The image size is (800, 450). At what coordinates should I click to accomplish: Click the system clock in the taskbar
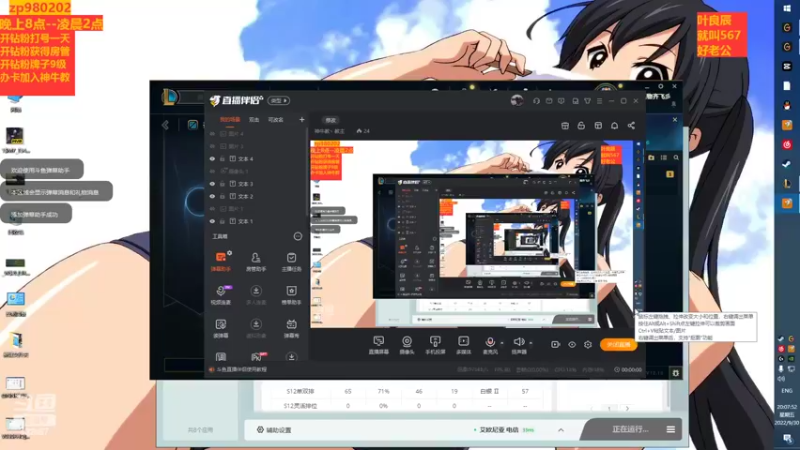(787, 415)
